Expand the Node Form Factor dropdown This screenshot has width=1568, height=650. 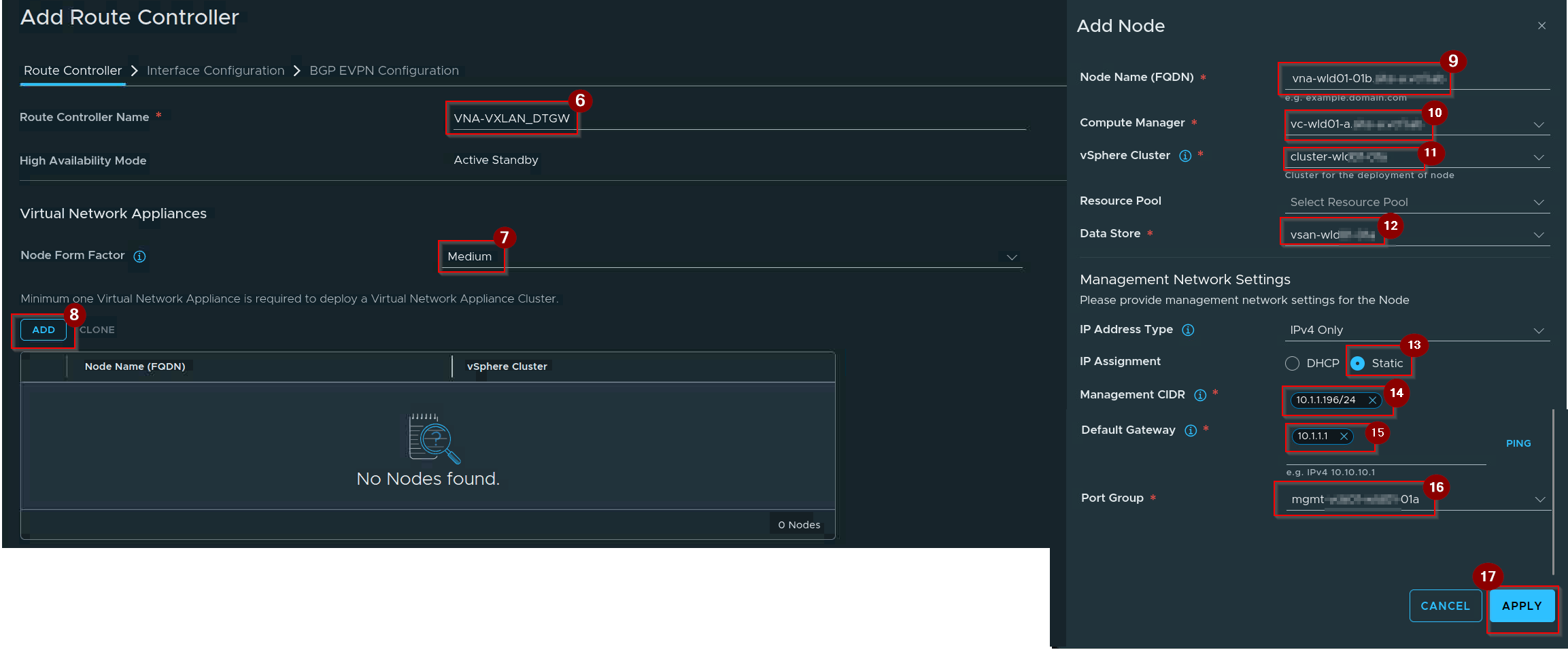click(x=731, y=257)
